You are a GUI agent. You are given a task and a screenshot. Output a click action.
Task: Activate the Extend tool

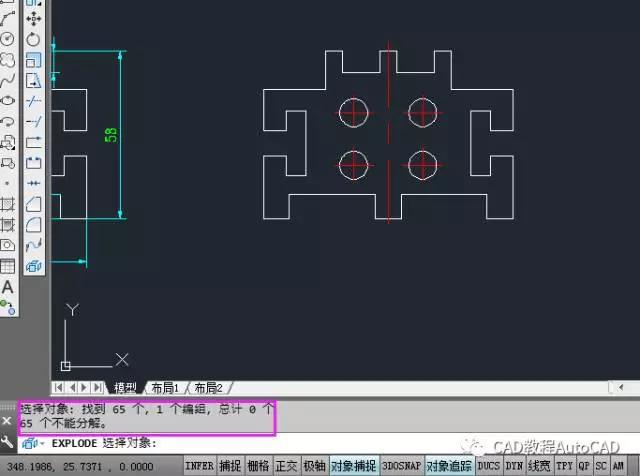coord(33,121)
